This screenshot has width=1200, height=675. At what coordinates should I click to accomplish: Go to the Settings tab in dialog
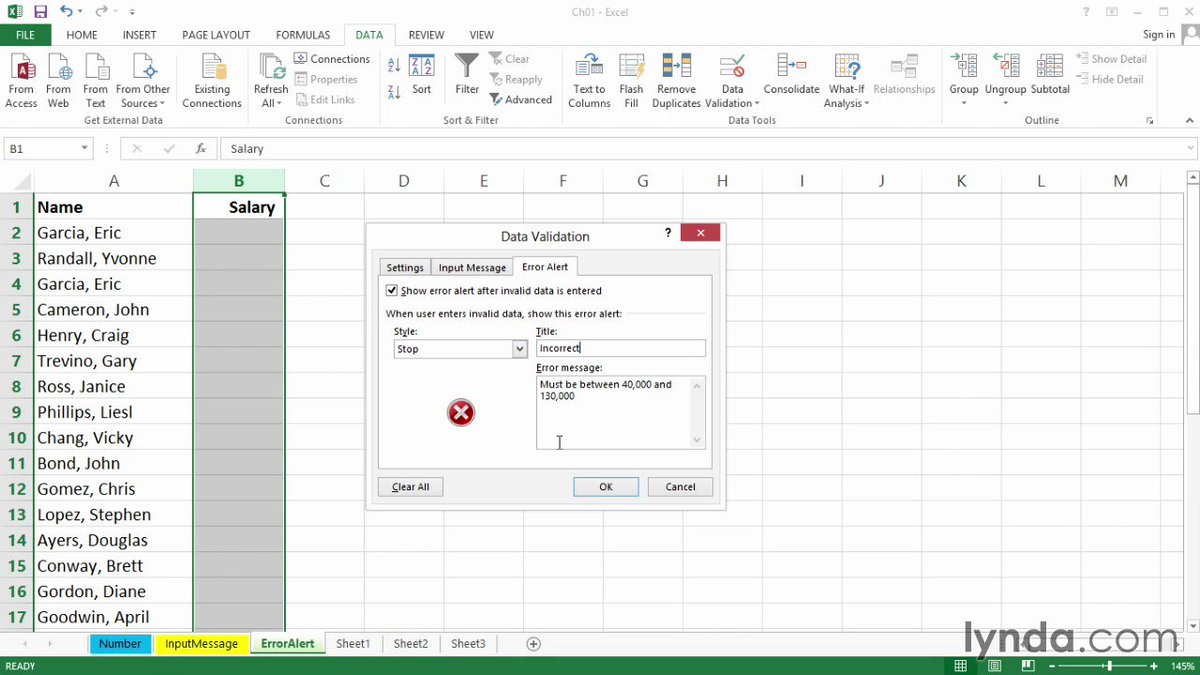click(405, 267)
